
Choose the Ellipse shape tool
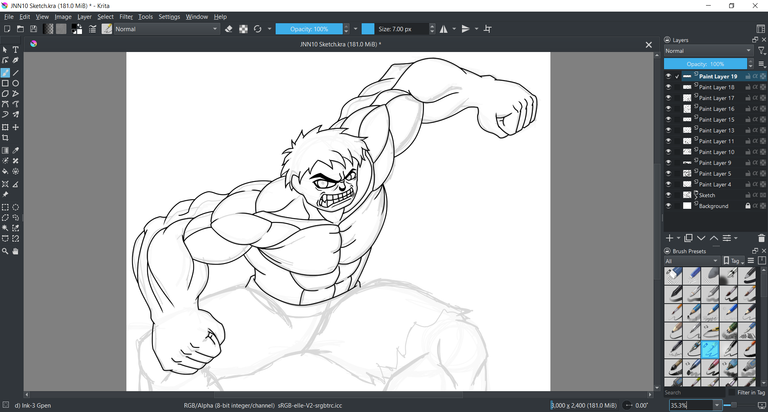(16, 83)
